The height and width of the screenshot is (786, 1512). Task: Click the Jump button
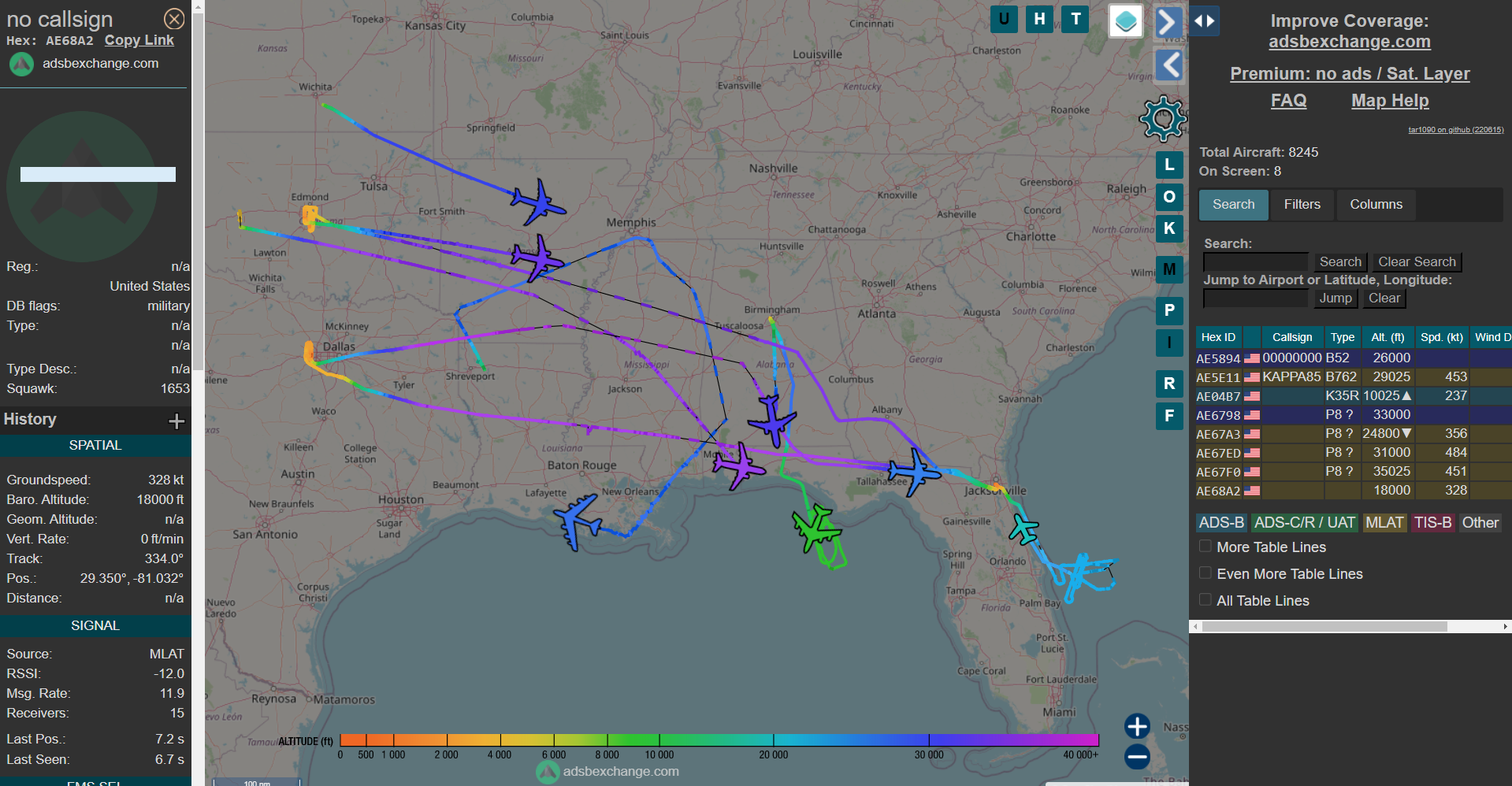pos(1336,298)
